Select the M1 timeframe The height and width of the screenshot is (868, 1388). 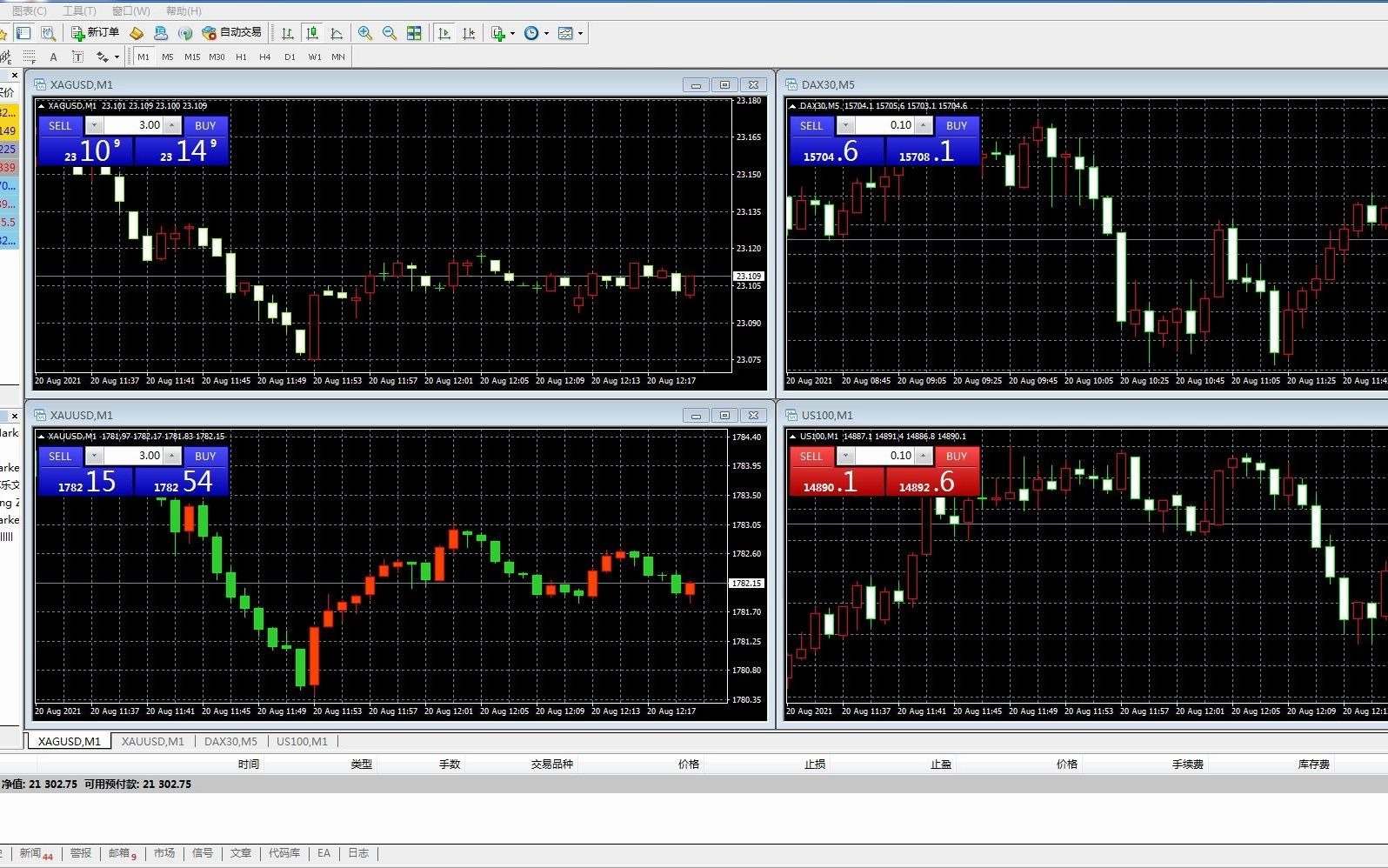[143, 57]
